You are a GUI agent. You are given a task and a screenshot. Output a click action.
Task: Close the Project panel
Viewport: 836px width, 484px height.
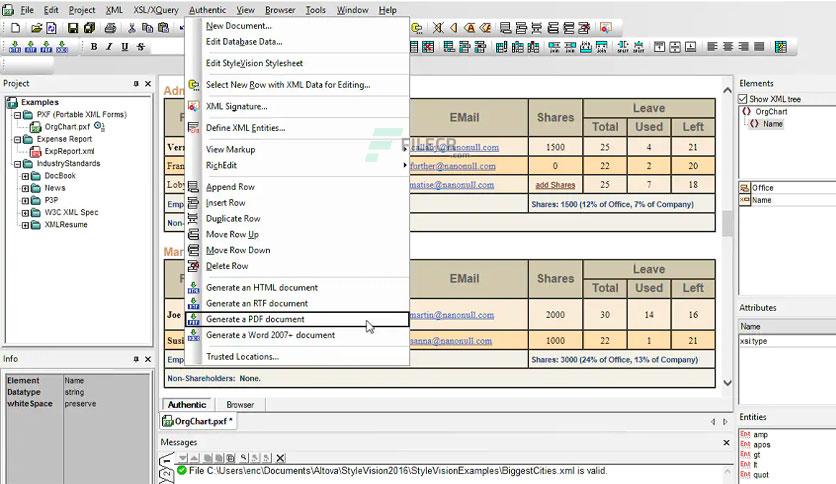pyautogui.click(x=148, y=84)
